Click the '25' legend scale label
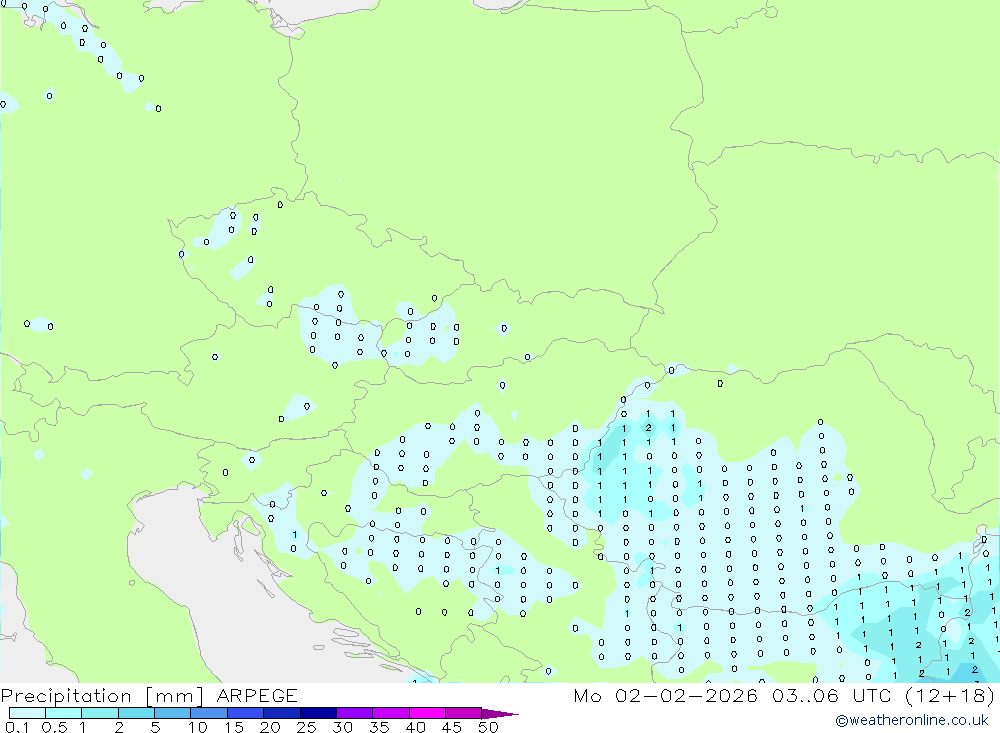This screenshot has width=1000, height=733. (x=306, y=727)
